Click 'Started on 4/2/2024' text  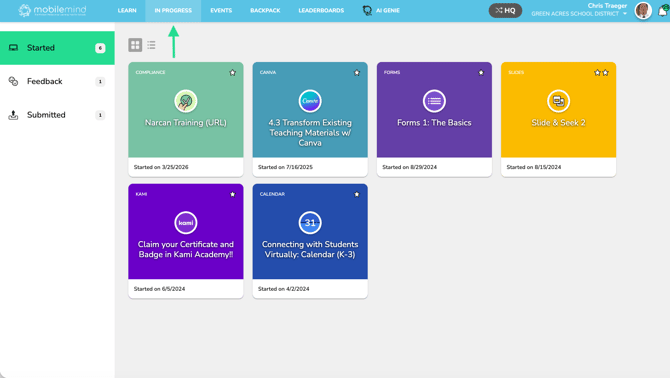284,289
